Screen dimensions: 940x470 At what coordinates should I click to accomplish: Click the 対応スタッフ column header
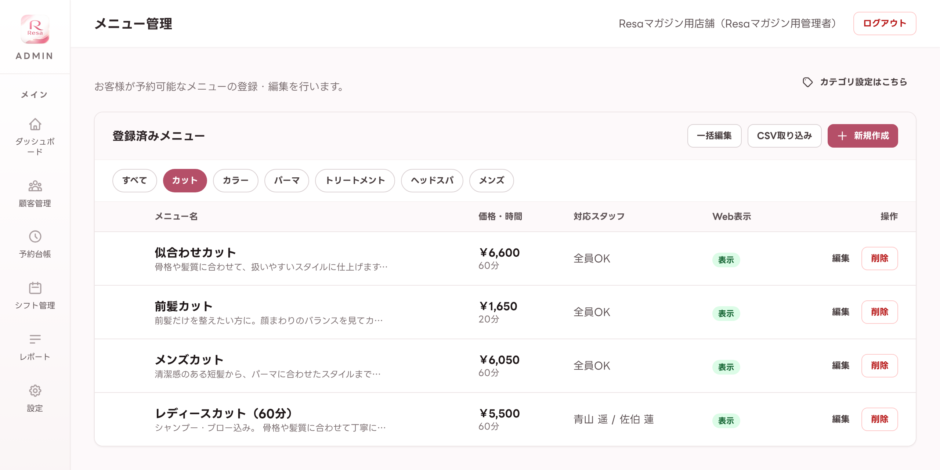coord(599,216)
